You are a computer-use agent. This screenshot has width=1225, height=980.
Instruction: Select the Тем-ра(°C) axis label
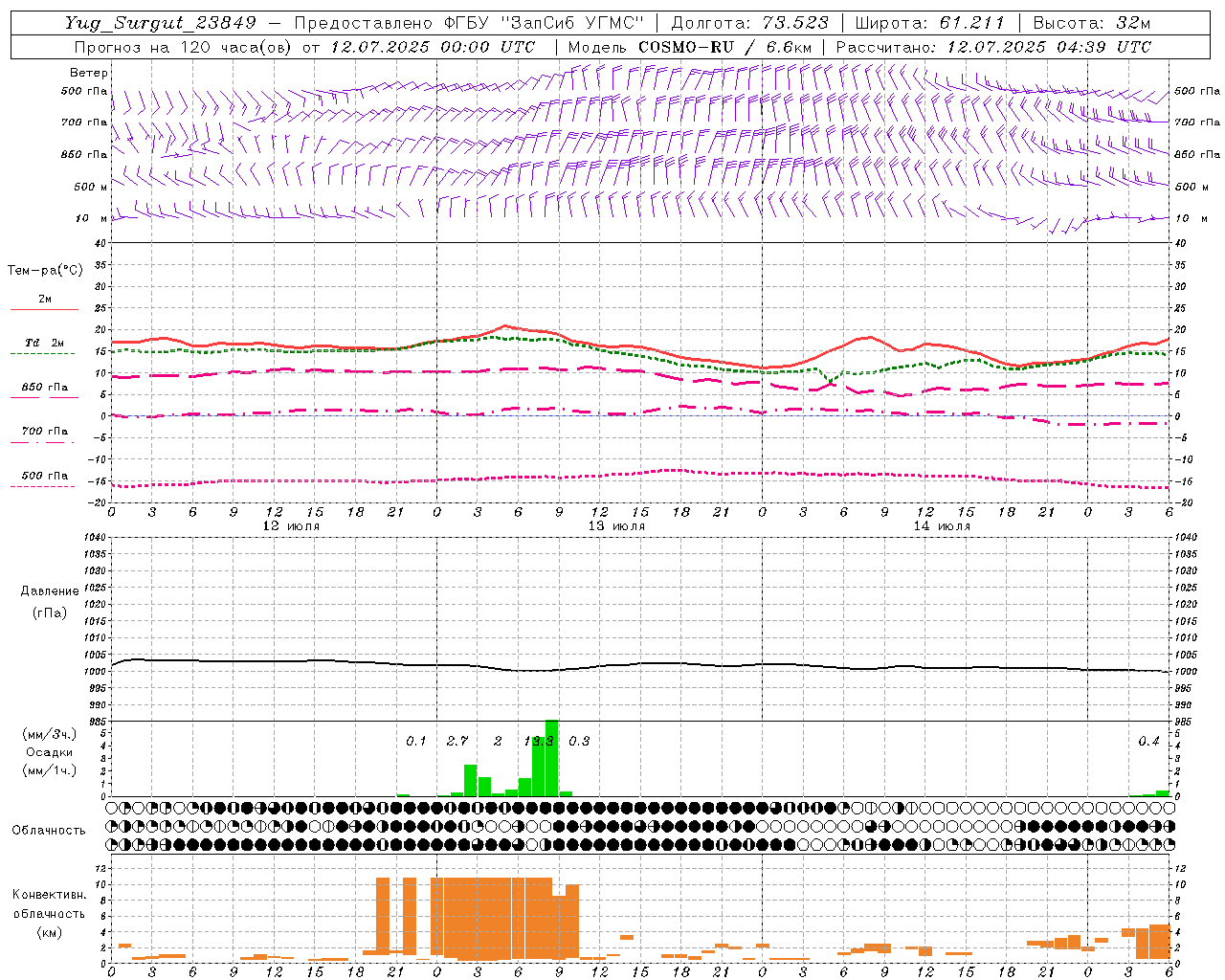pos(45,271)
